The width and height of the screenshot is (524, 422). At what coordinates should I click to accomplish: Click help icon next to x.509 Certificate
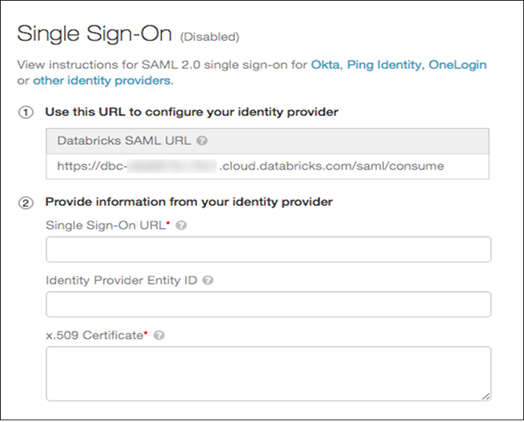[x=159, y=335]
